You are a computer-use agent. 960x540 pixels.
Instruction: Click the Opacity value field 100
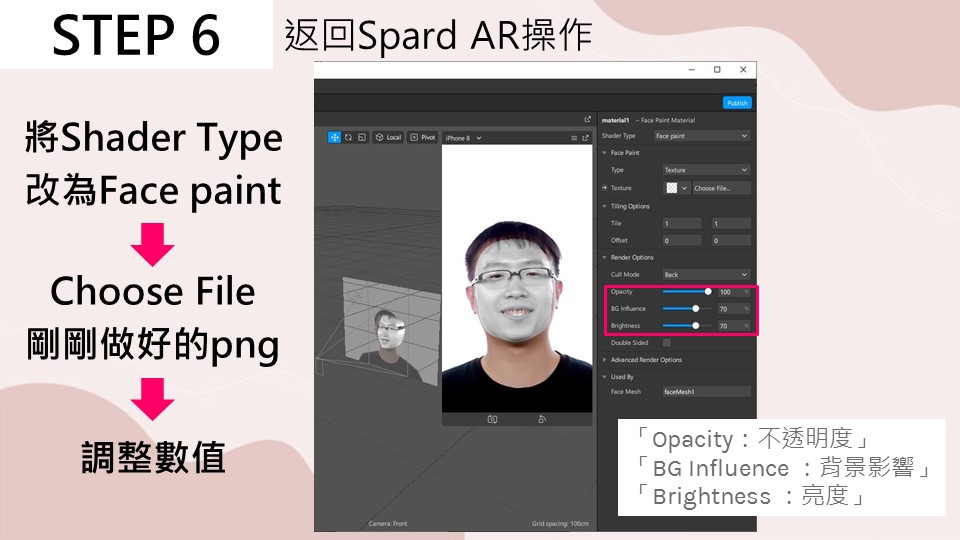733,292
